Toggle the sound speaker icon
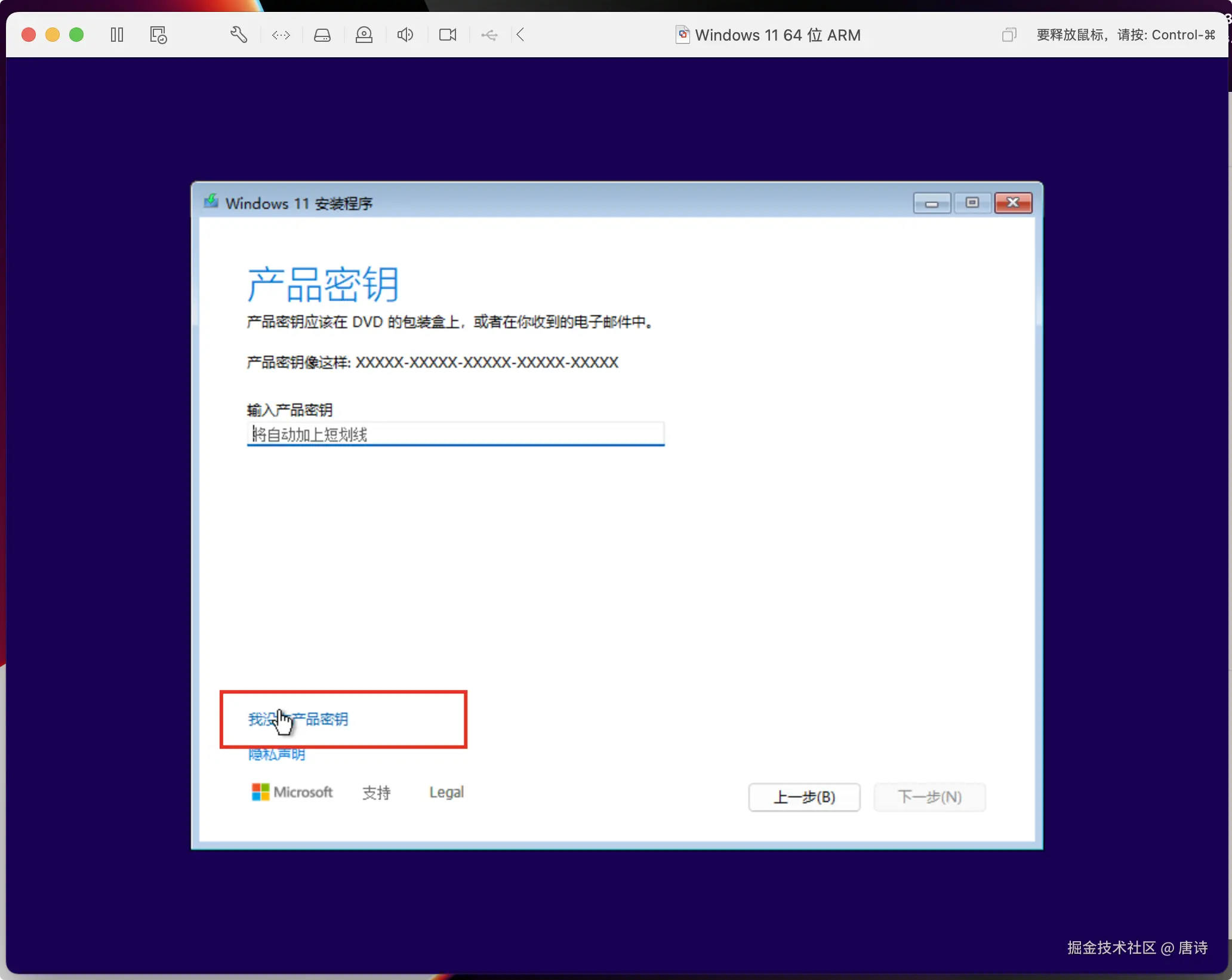This screenshot has height=980, width=1232. pos(405,35)
